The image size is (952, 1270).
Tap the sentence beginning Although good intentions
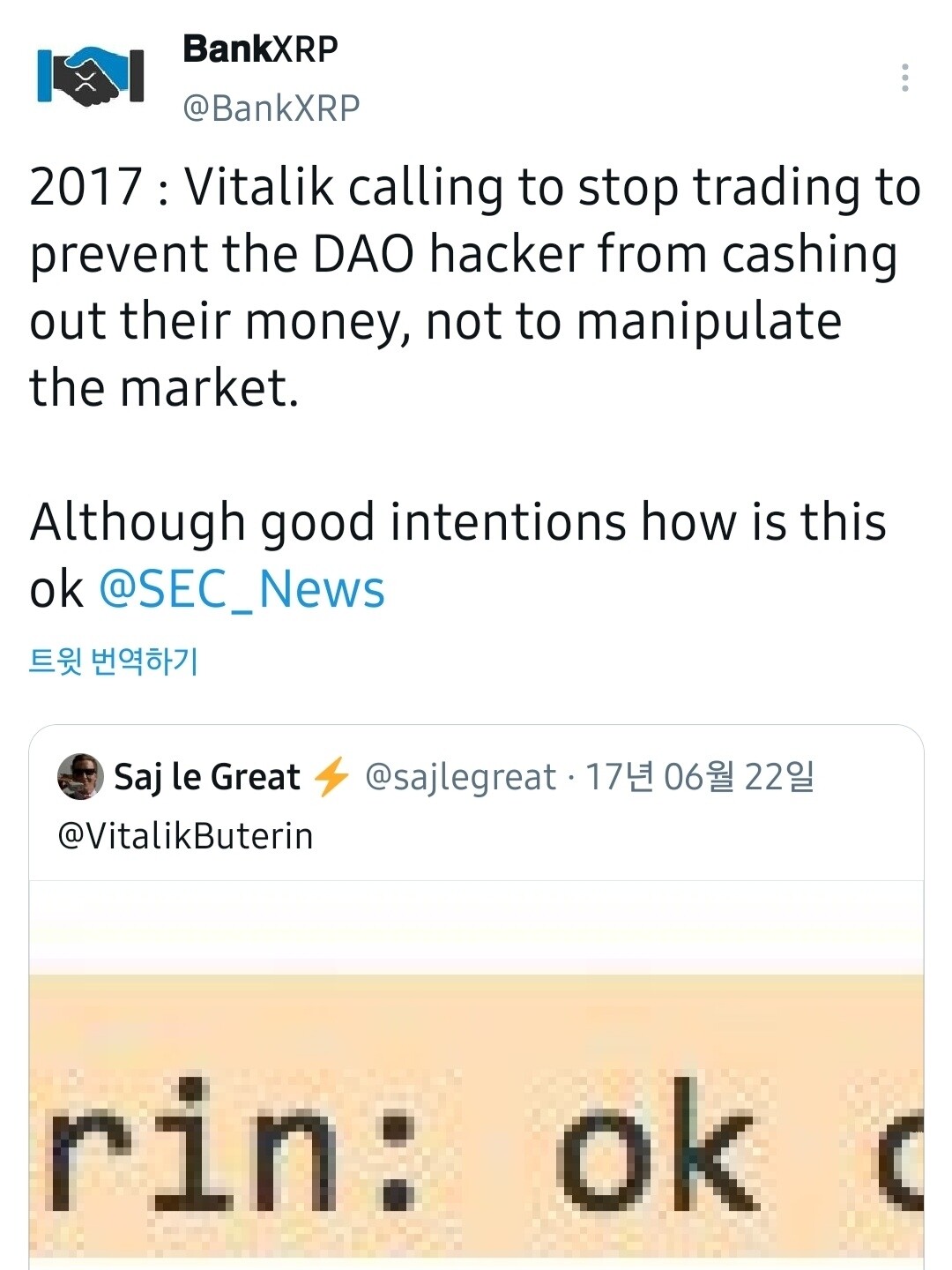click(458, 522)
